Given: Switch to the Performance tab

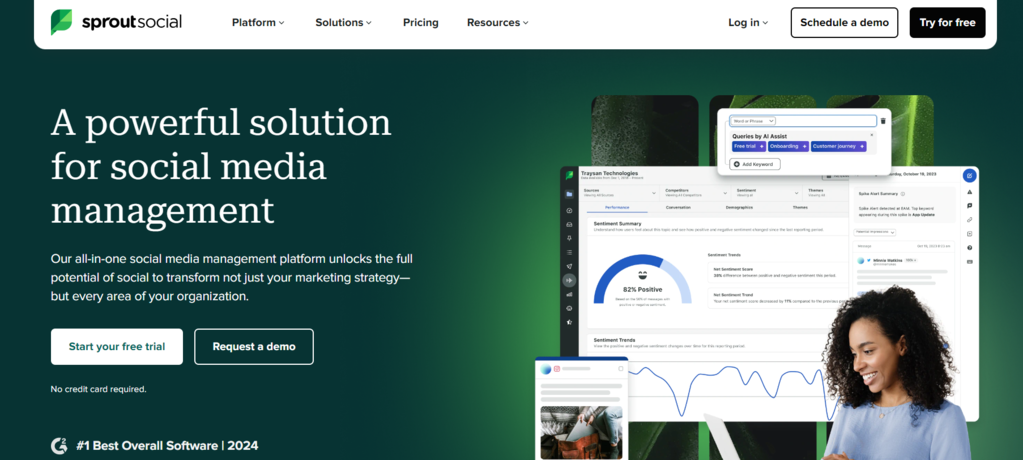Looking at the screenshot, I should [617, 207].
